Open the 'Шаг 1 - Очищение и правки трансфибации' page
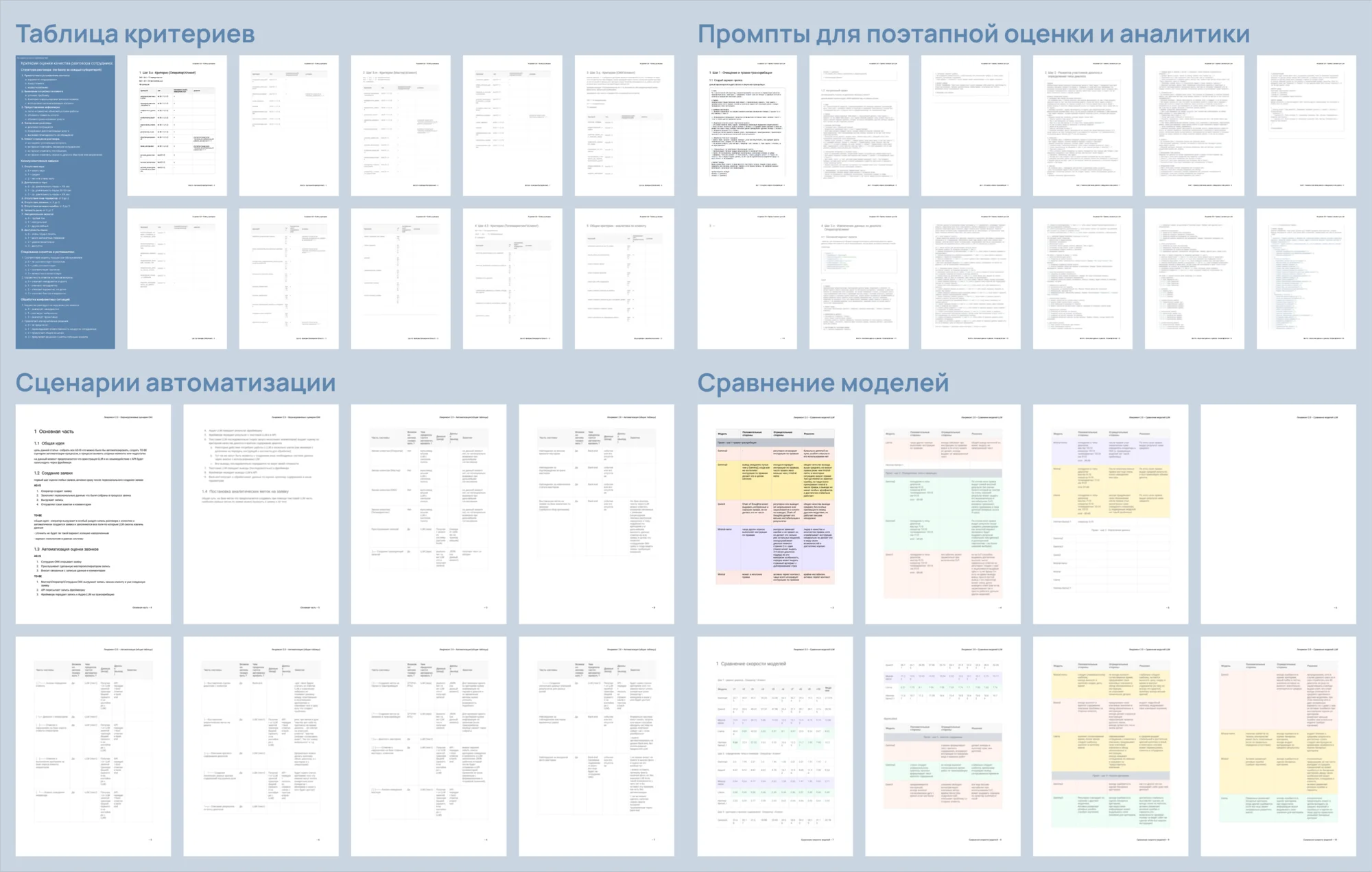The image size is (1372, 872). pos(747,126)
